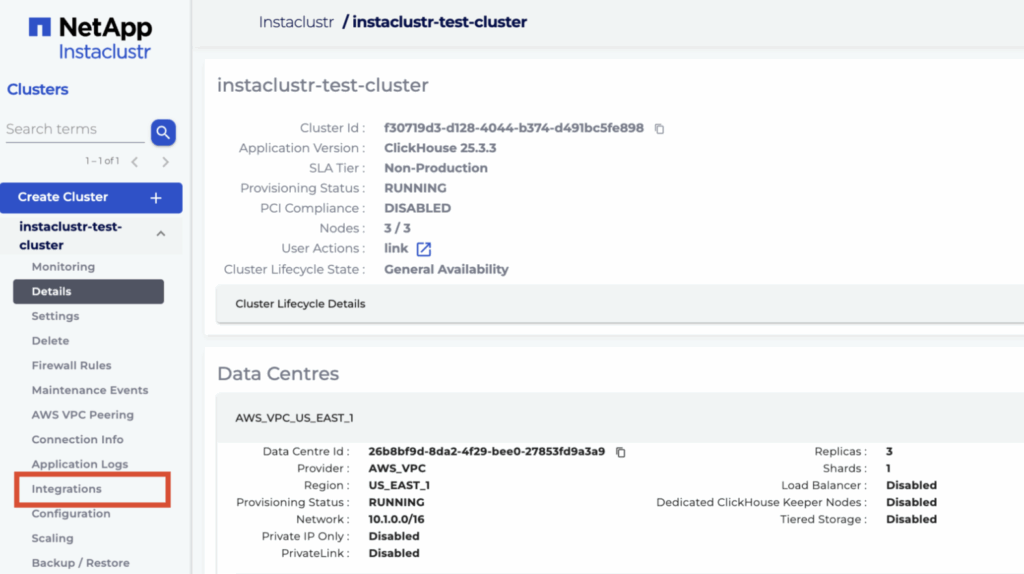This screenshot has width=1024, height=574.
Task: Collapse the instaclustr-test-cluster sidebar tree
Action: coord(160,234)
